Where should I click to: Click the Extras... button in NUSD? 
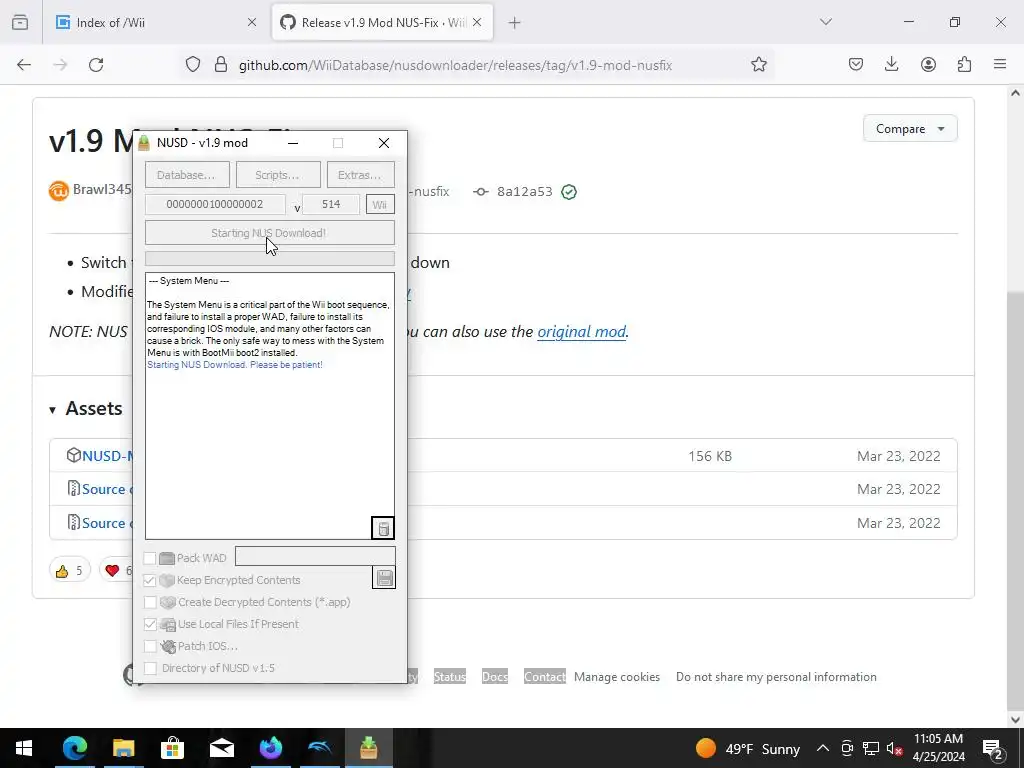point(360,175)
